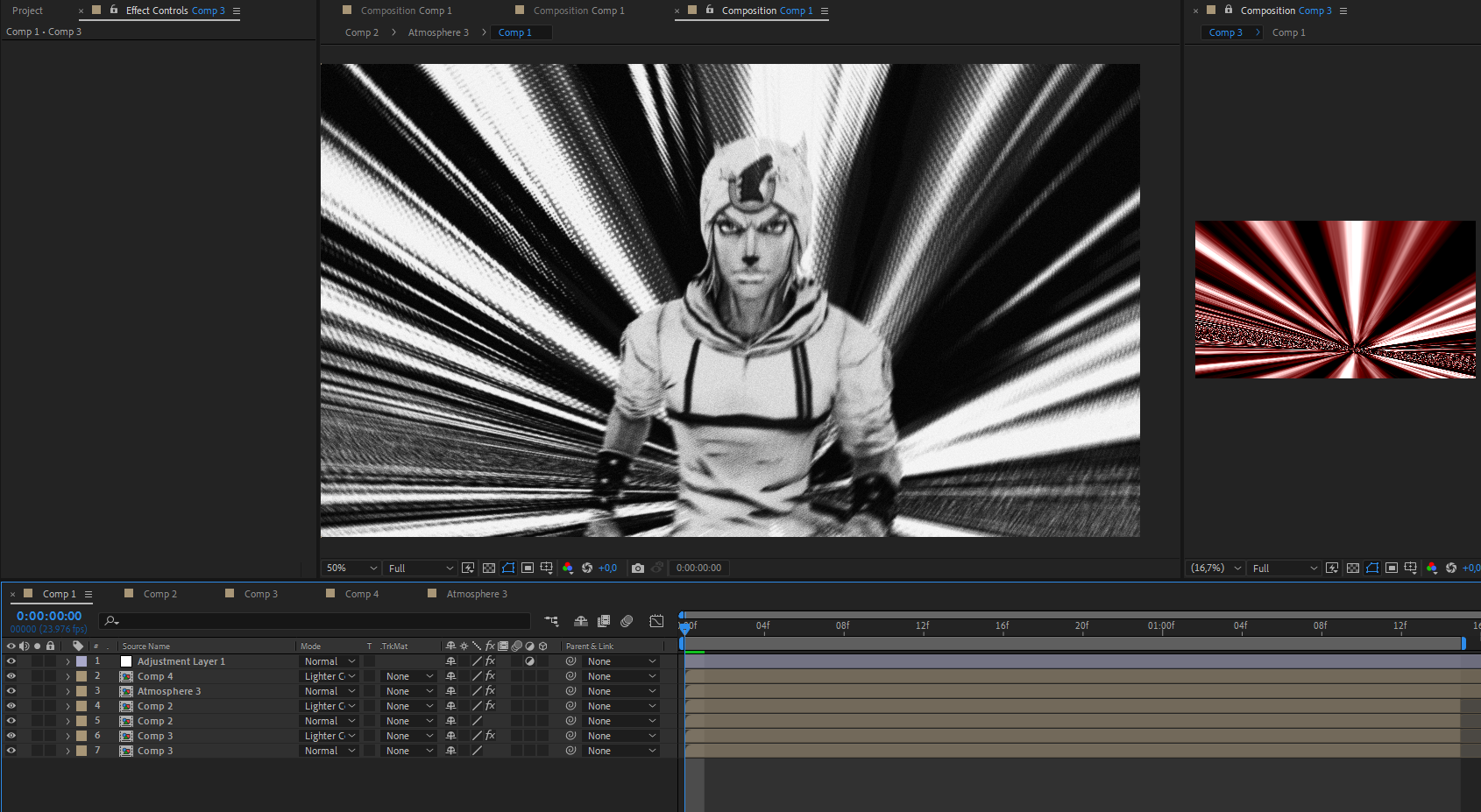Click Comp 3 breadcrumb in right viewer
This screenshot has height=812, width=1481.
click(1226, 32)
